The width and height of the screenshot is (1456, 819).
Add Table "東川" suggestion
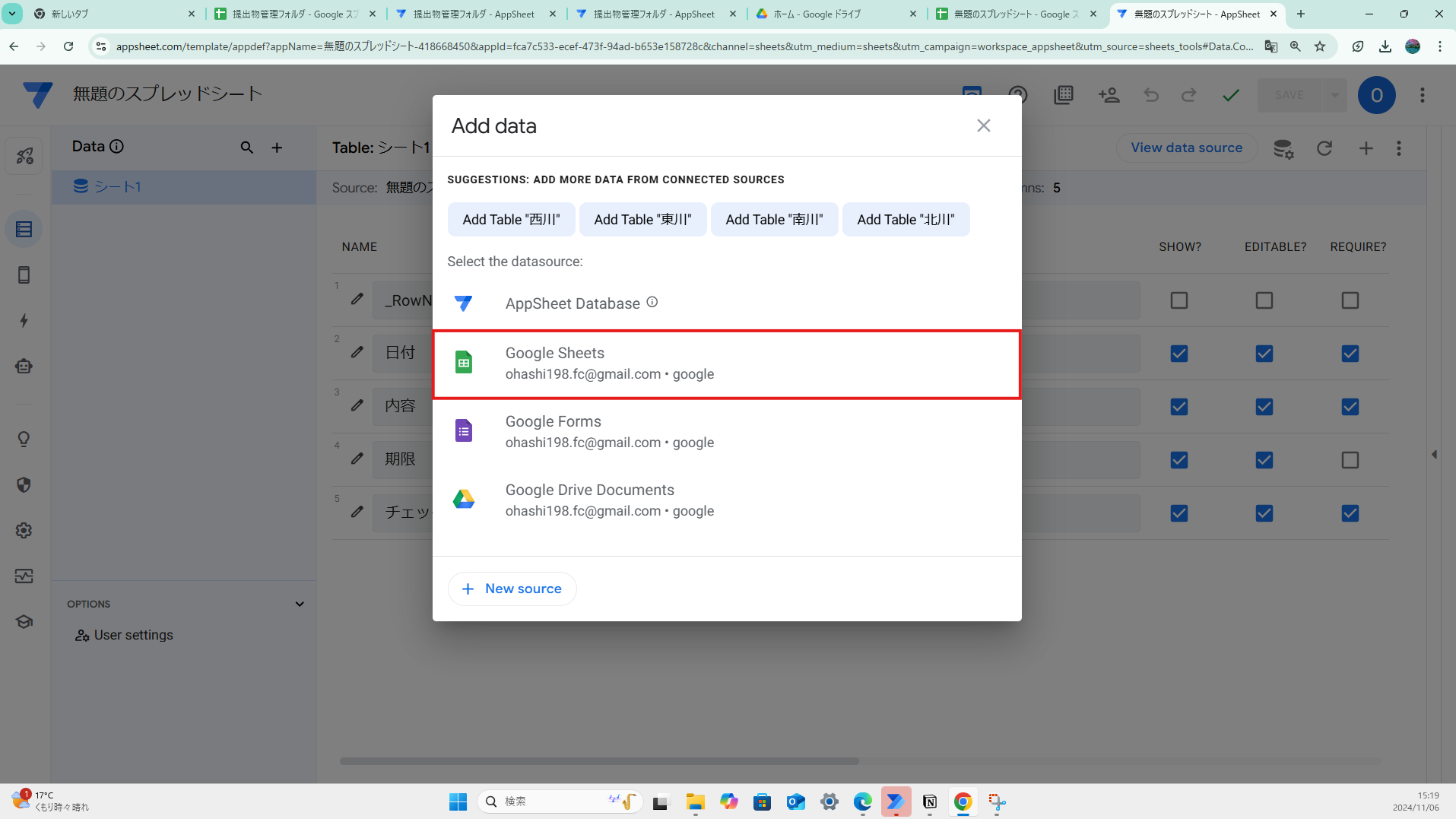(642, 220)
